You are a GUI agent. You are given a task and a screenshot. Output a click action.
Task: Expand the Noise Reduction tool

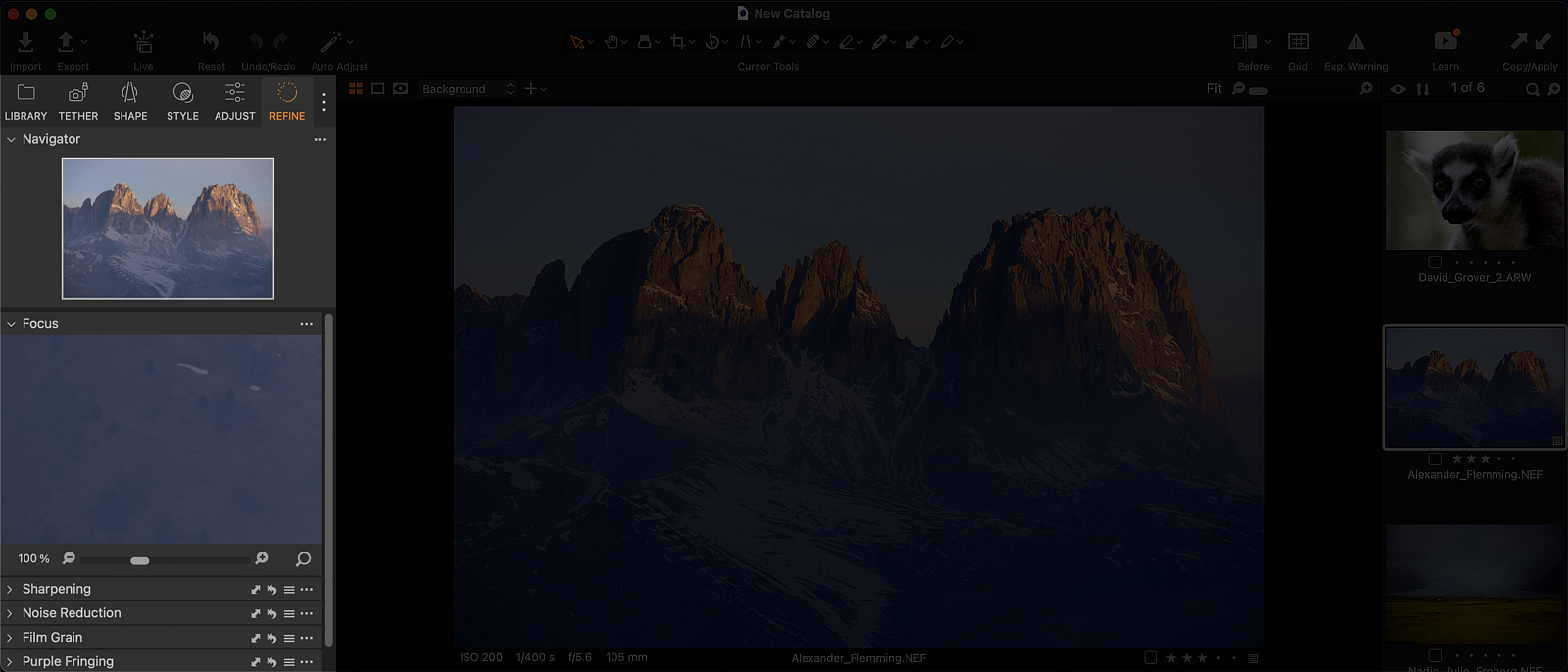(10, 614)
